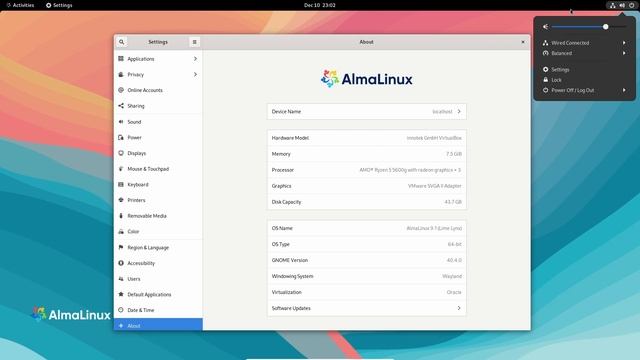The image size is (640, 360).
Task: Select Wired Connected in system menu
Action: tap(584, 42)
